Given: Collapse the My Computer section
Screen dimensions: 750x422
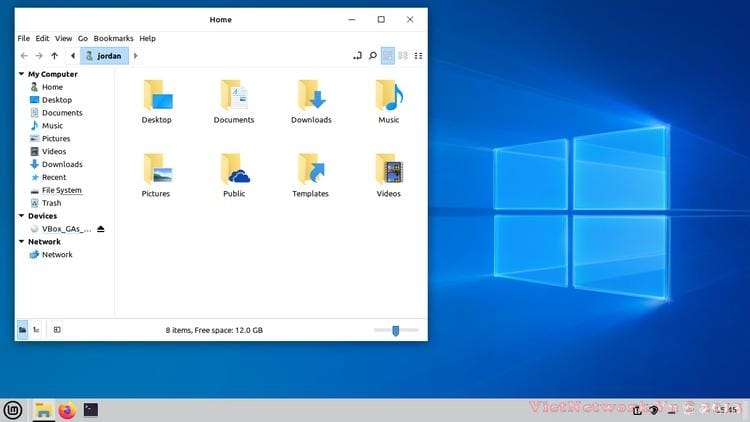Looking at the screenshot, I should (x=21, y=74).
